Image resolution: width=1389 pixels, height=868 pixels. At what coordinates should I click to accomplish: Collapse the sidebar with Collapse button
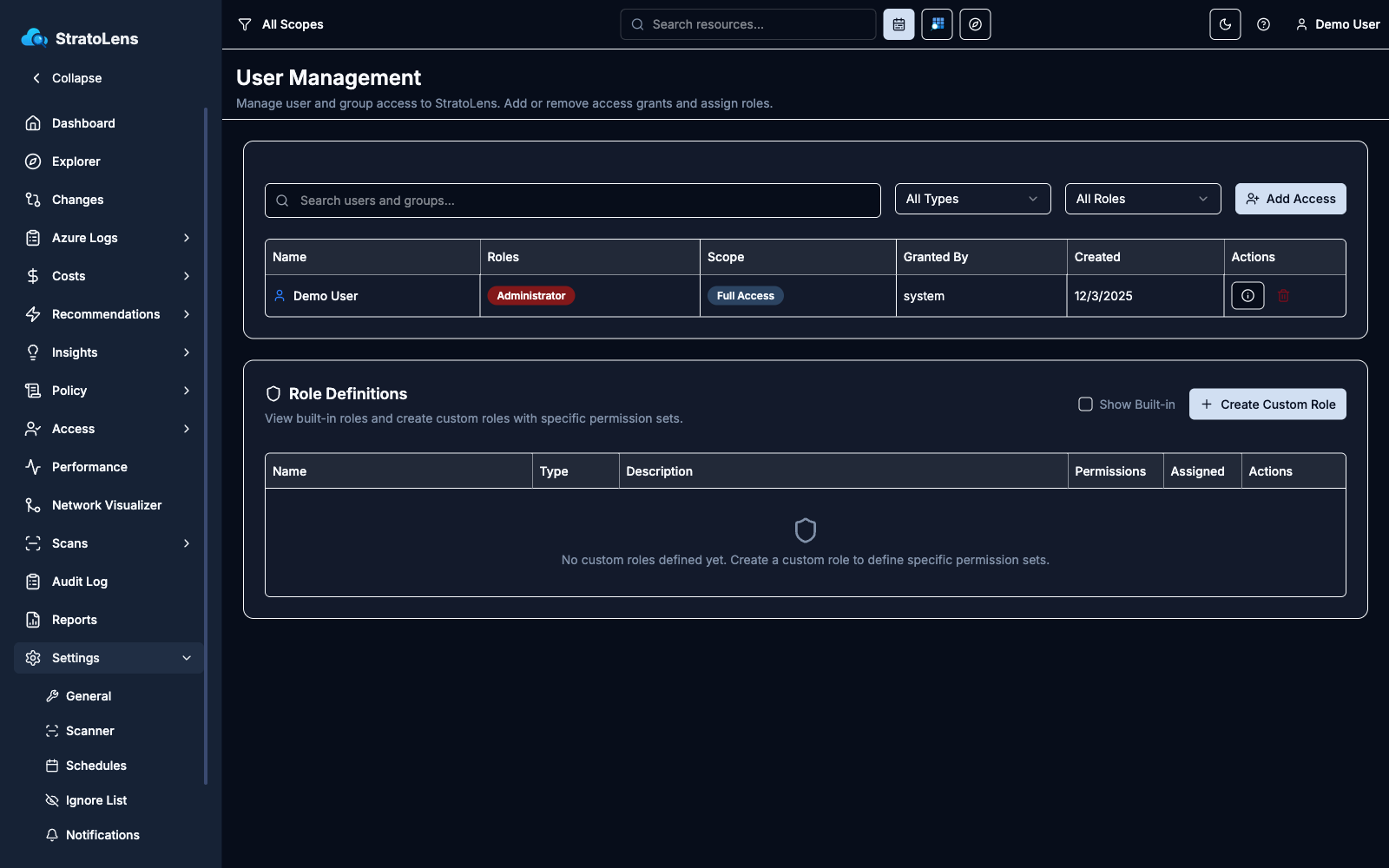tap(67, 78)
